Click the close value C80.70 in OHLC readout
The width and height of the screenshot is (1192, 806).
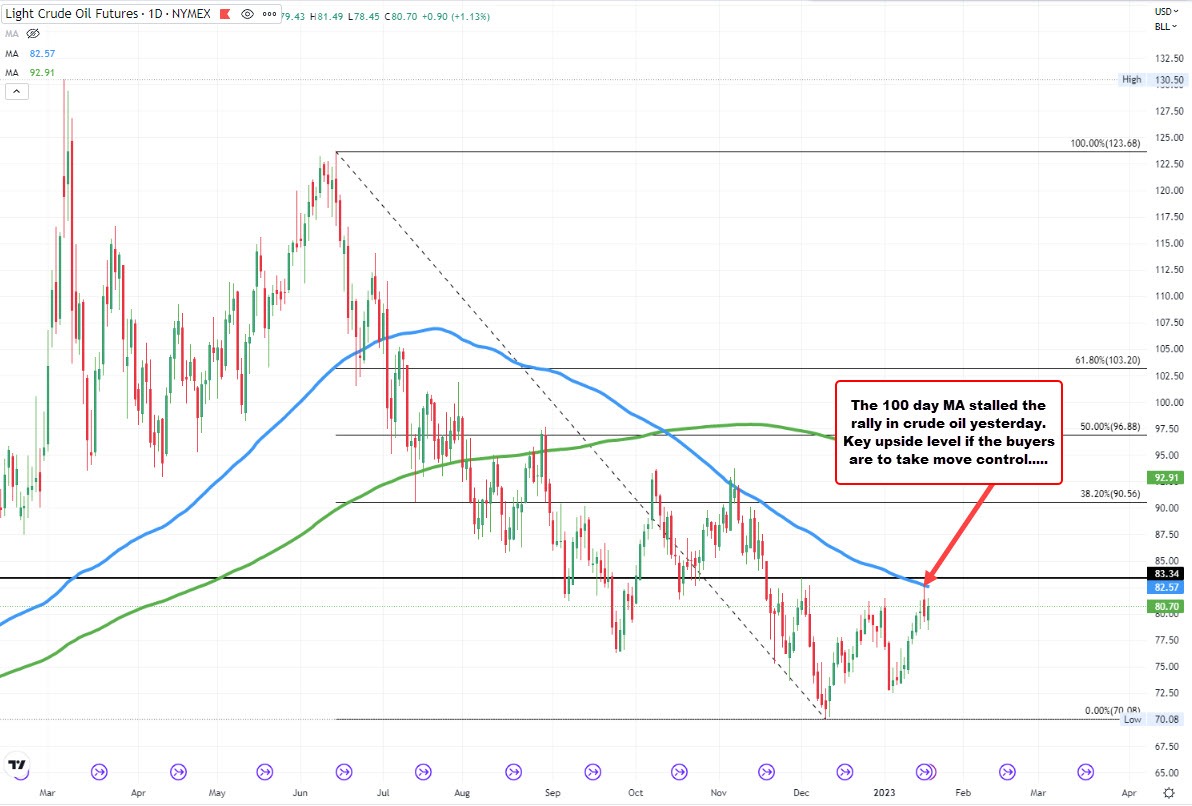401,16
